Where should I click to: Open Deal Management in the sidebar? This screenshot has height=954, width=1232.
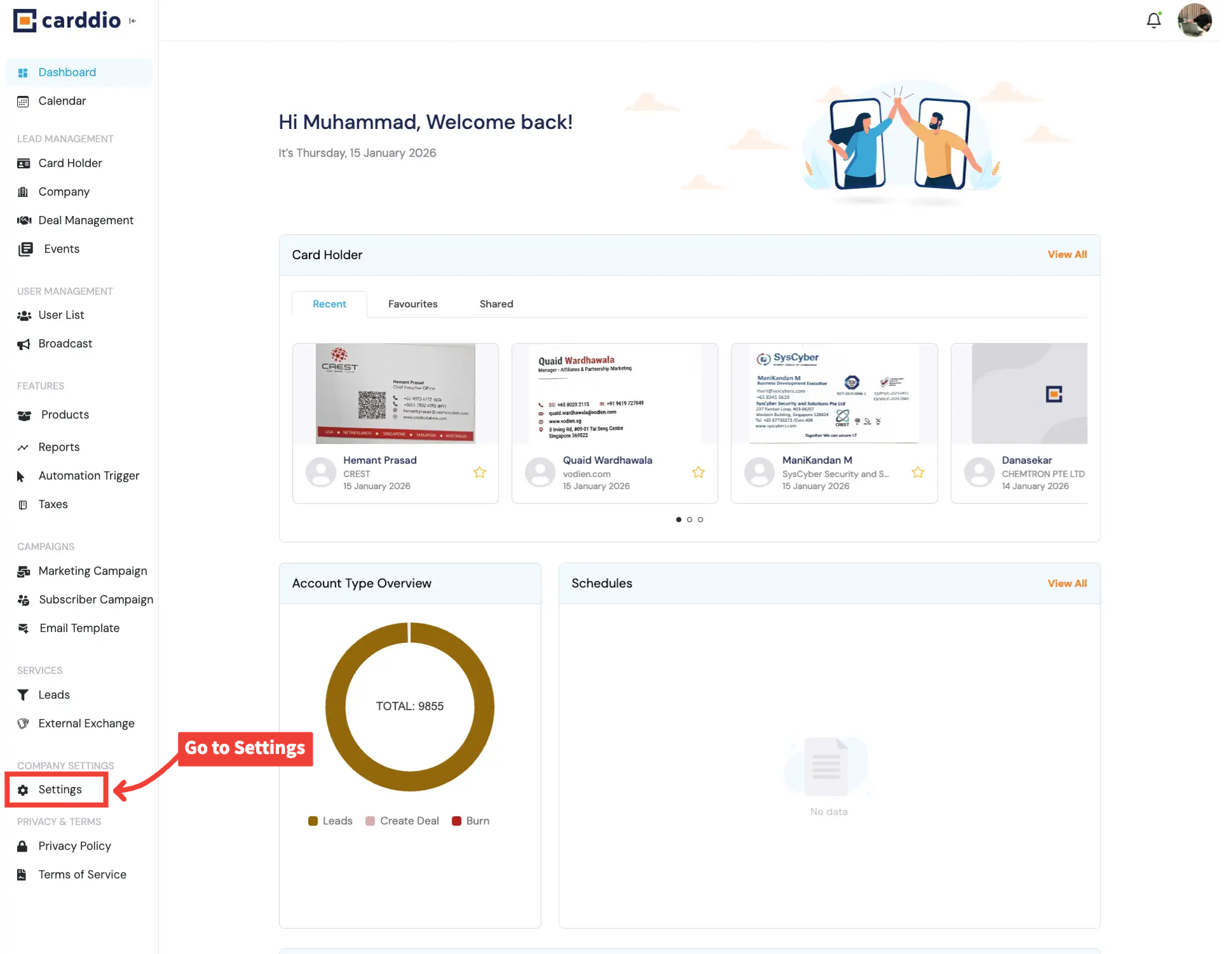pyautogui.click(x=86, y=220)
